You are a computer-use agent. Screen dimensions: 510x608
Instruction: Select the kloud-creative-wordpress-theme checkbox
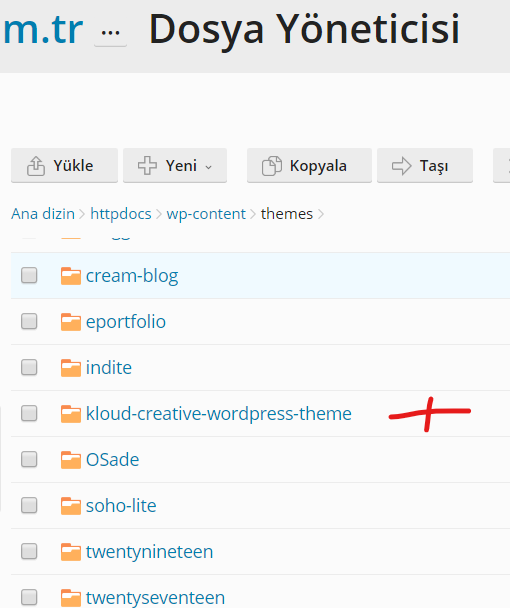pos(29,413)
